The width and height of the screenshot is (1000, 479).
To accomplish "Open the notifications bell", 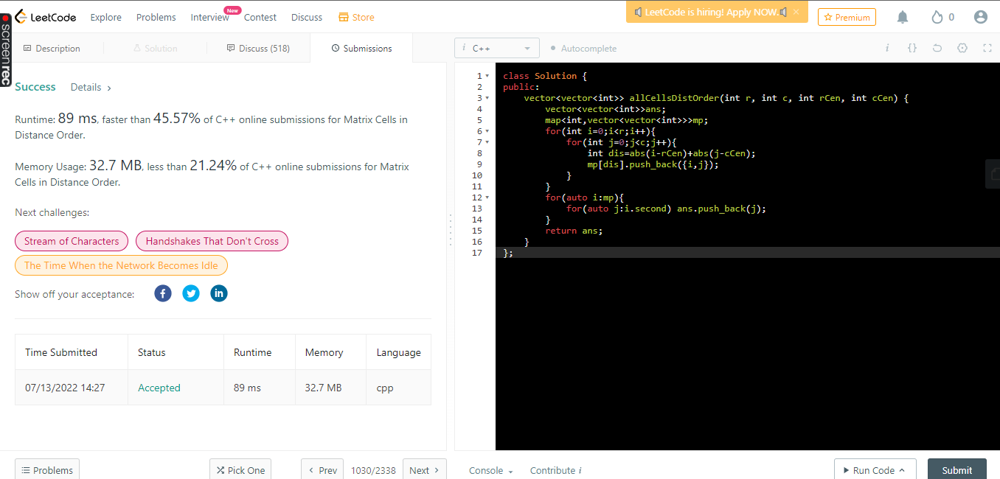I will (x=902, y=17).
